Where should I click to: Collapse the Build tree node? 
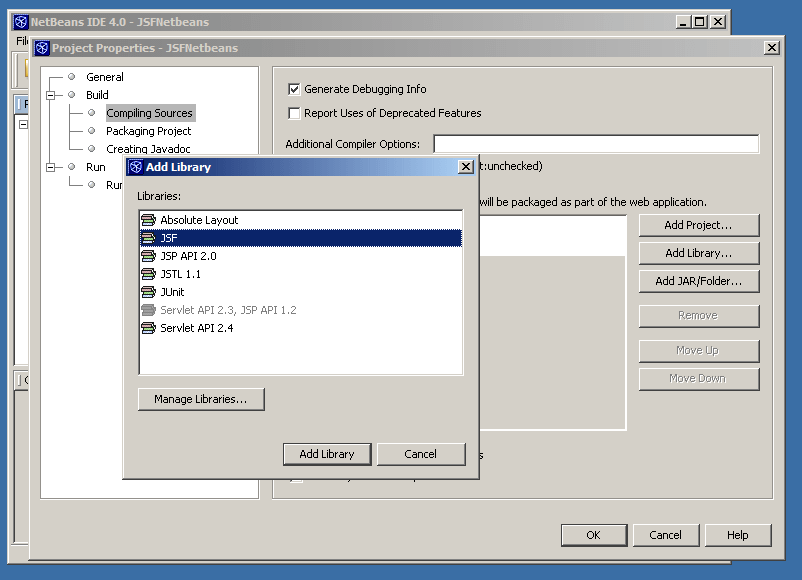point(49,95)
